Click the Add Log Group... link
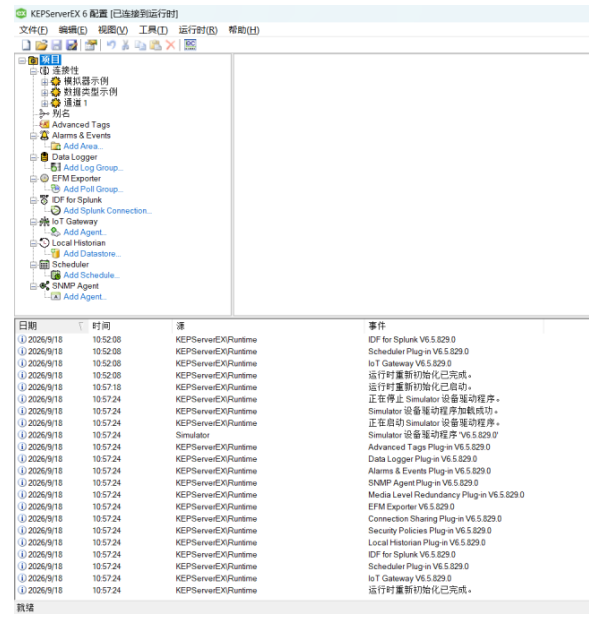 pyautogui.click(x=93, y=168)
